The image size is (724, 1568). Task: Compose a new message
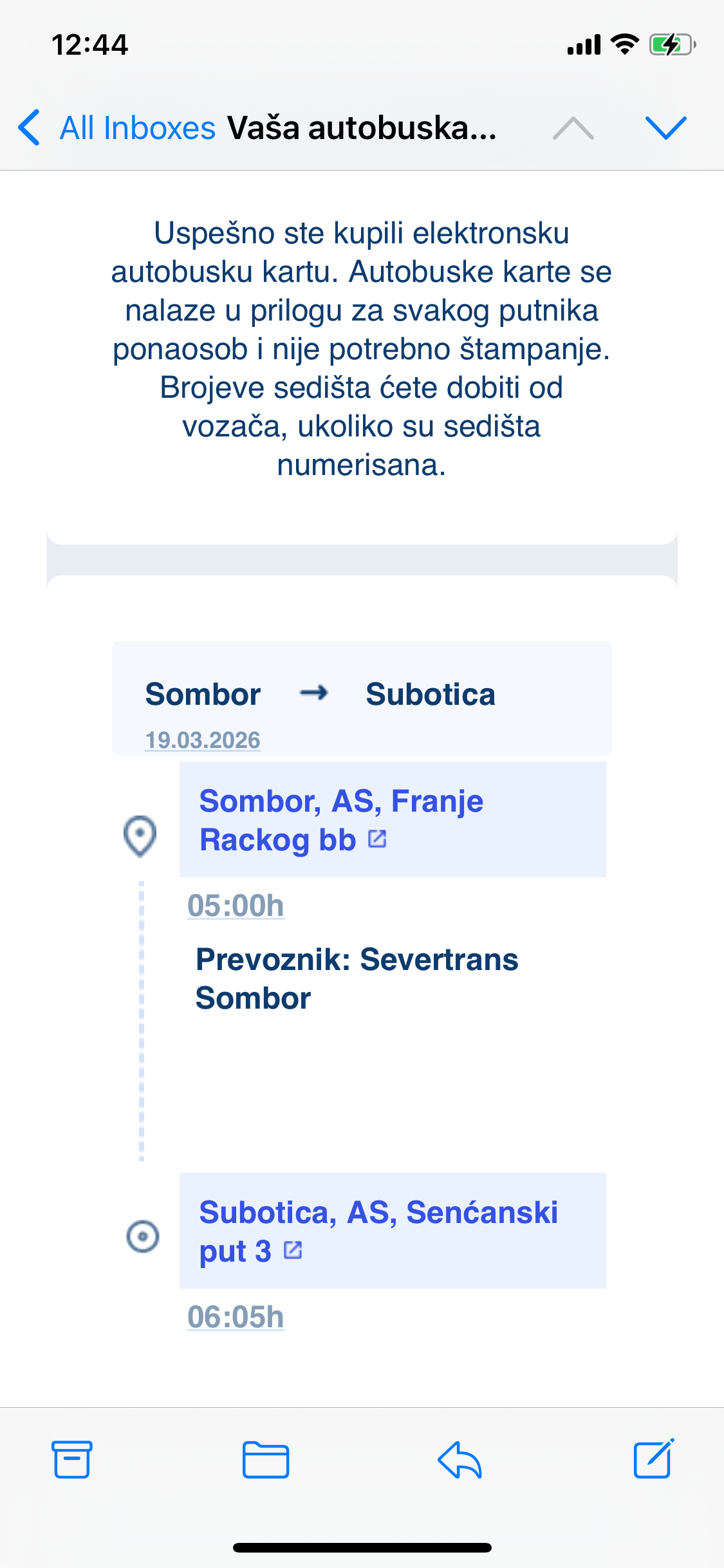pyautogui.click(x=653, y=1459)
